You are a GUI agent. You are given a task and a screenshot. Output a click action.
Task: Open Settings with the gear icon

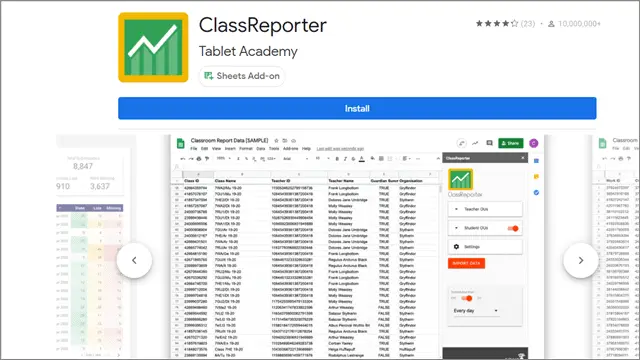(456, 247)
